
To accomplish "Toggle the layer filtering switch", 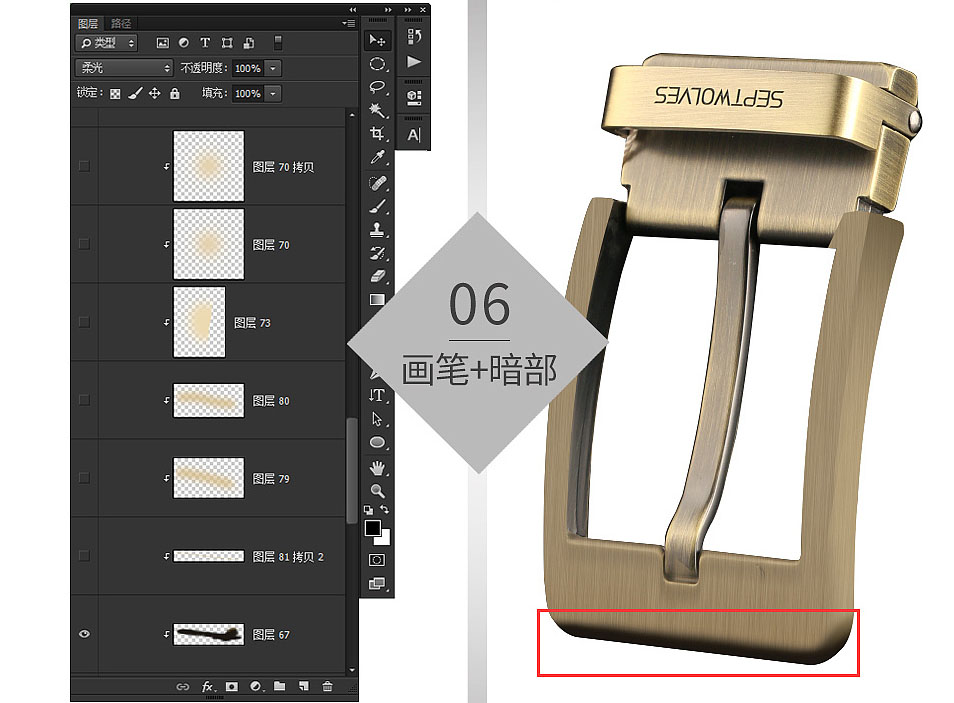I will [278, 43].
